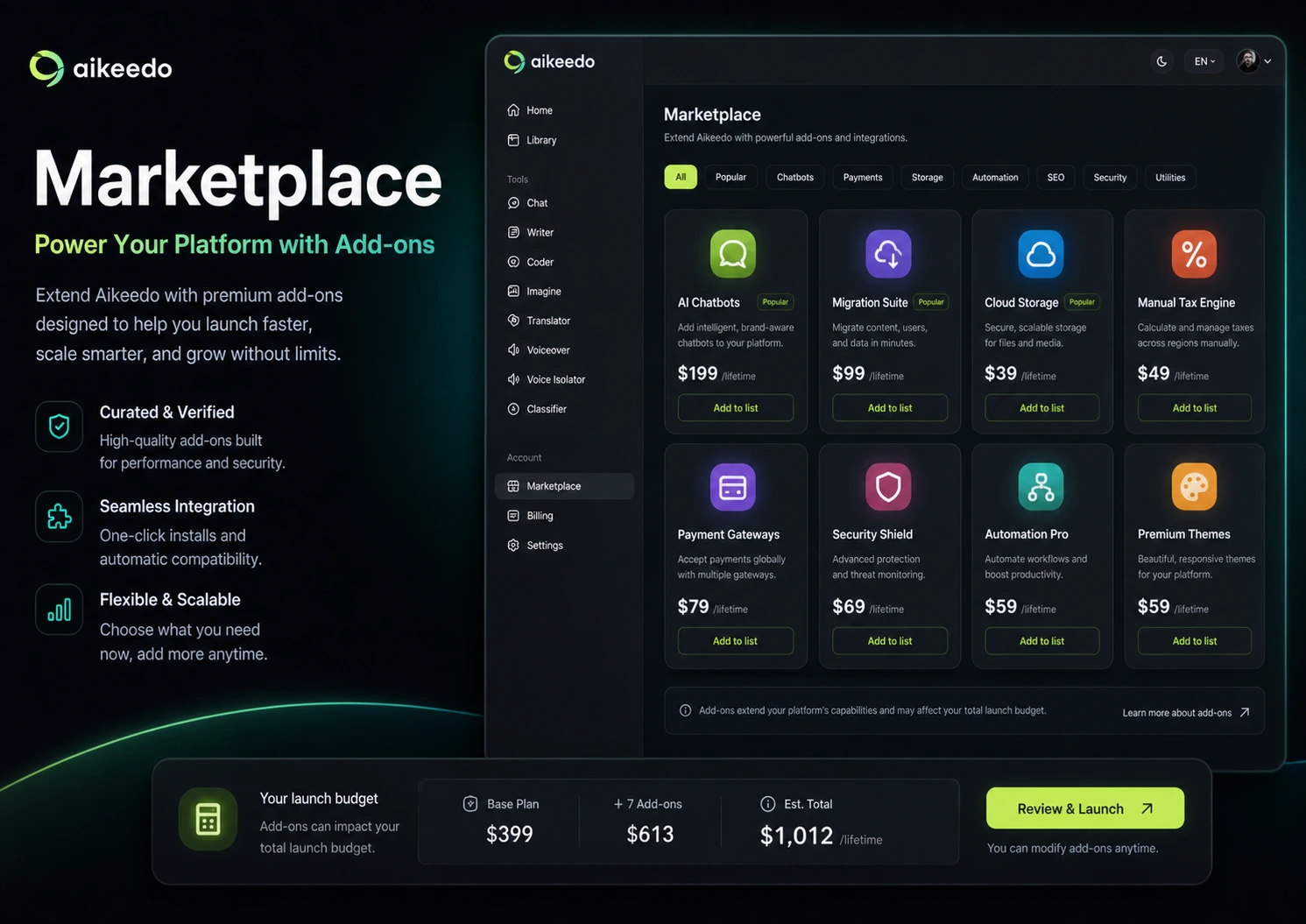Click the Flexible & Scalable chart icon
The height and width of the screenshot is (924, 1306).
tap(60, 610)
